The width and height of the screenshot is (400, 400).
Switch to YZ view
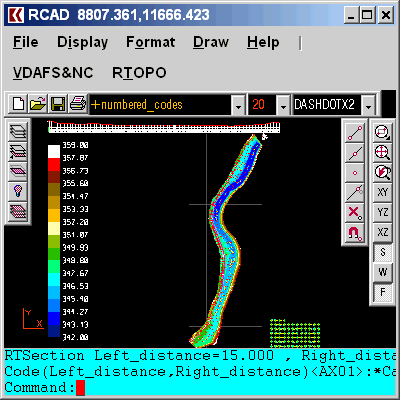[382, 212]
